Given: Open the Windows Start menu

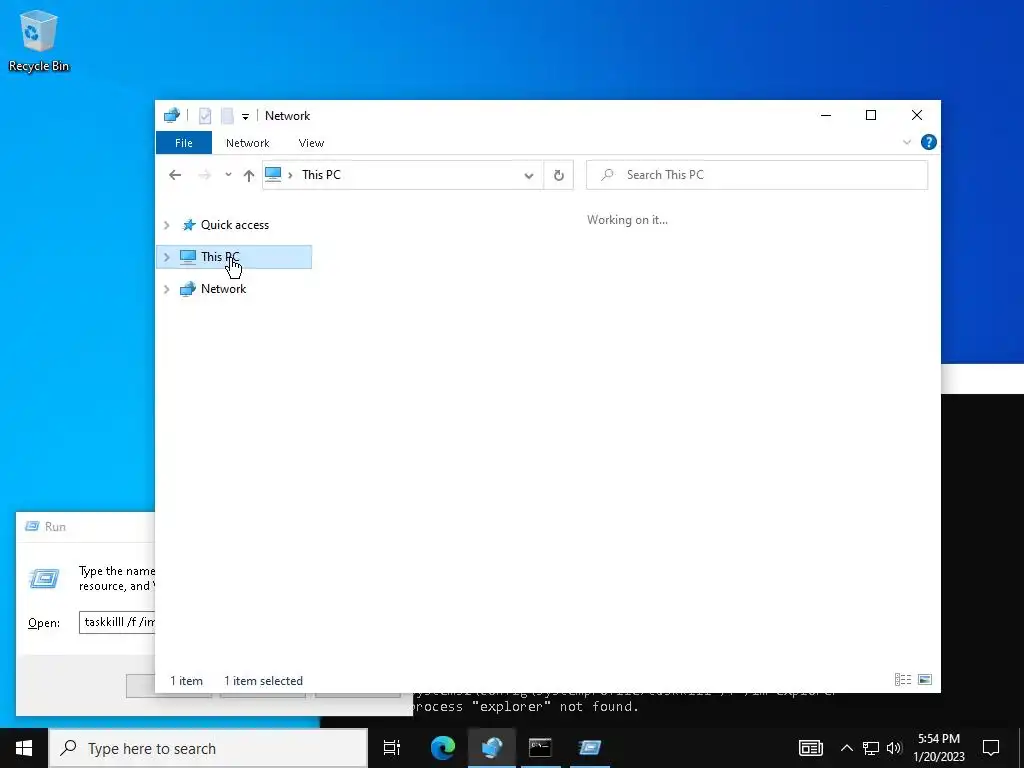Looking at the screenshot, I should (24, 748).
